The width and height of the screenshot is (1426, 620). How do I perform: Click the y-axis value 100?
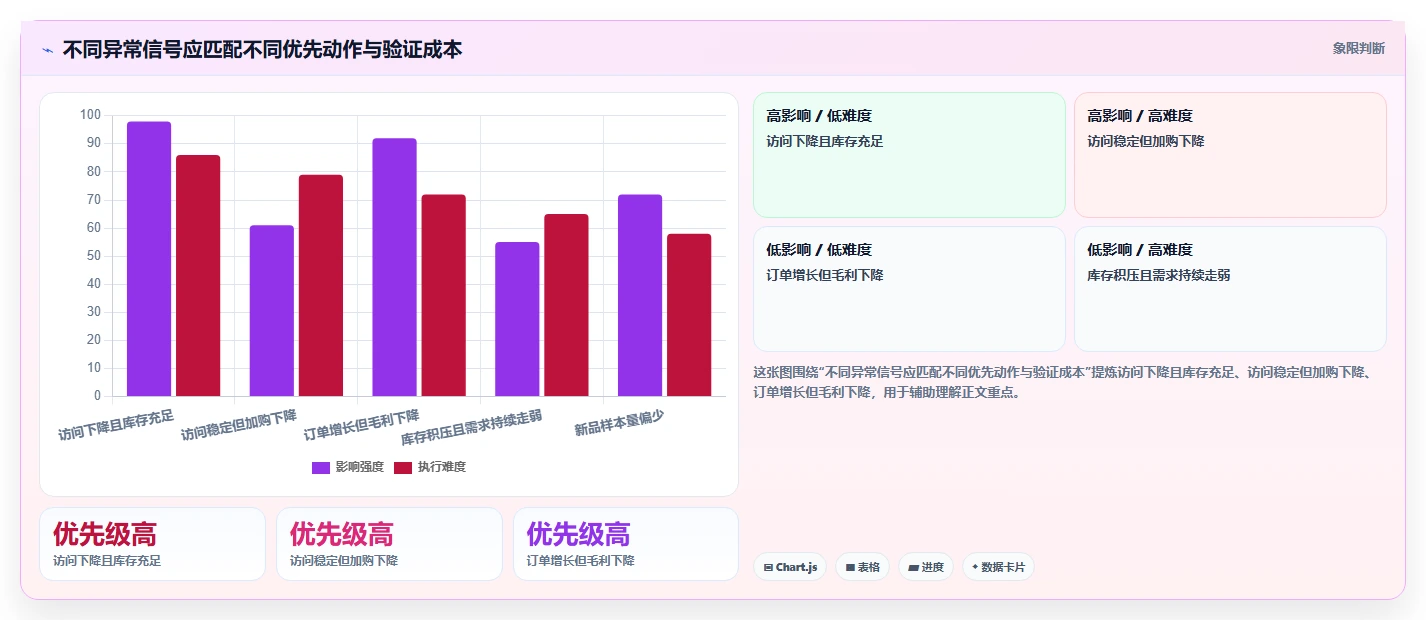click(90, 115)
